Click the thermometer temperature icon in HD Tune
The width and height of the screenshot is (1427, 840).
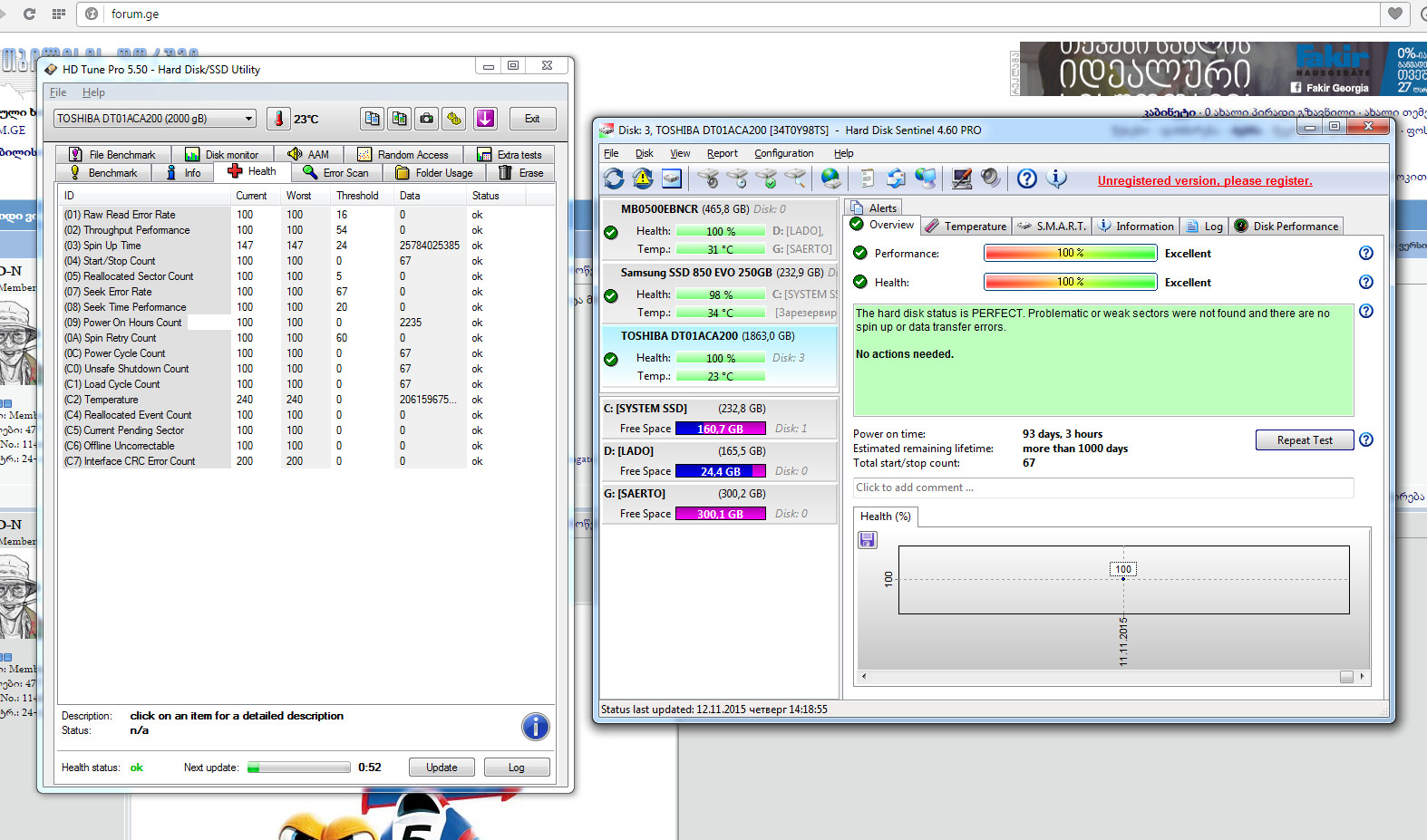[x=279, y=119]
